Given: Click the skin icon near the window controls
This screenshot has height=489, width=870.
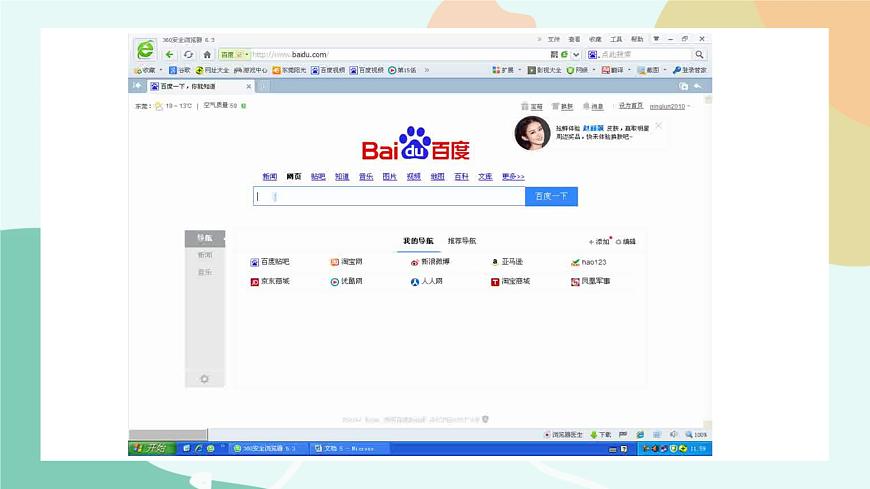Looking at the screenshot, I should tap(656, 39).
